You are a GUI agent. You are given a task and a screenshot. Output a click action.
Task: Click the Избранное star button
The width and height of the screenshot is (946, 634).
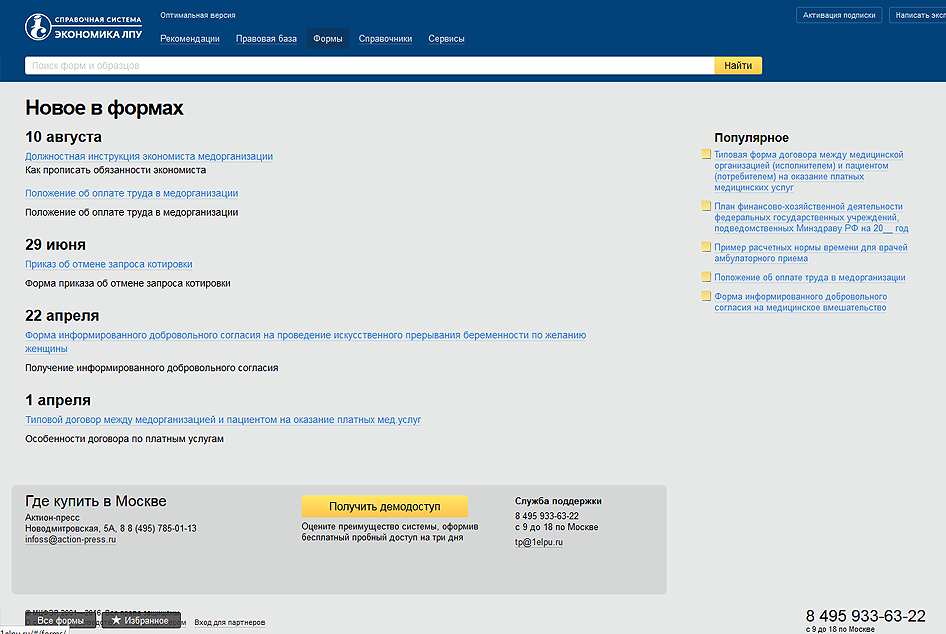[x=141, y=621]
